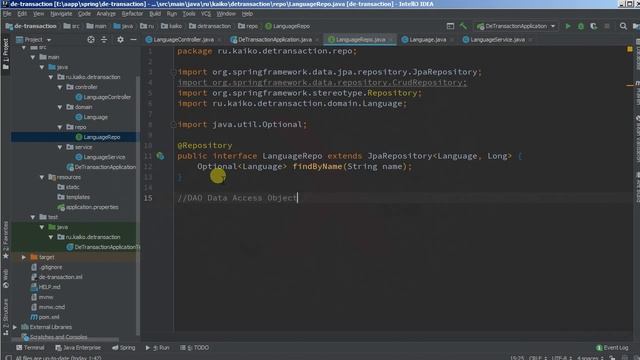This screenshot has width=640, height=360.
Task: Click the LanguageRepo breadcrumb
Action: point(287,26)
